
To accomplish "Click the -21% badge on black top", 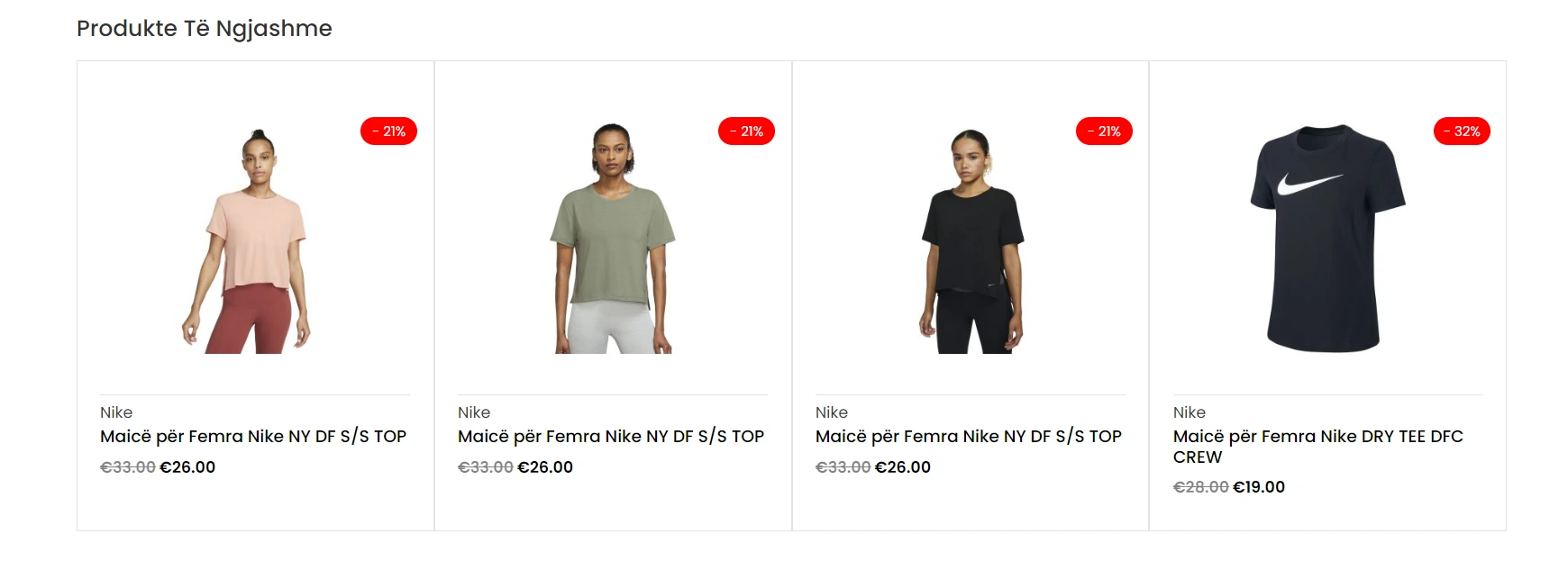I will (1104, 131).
